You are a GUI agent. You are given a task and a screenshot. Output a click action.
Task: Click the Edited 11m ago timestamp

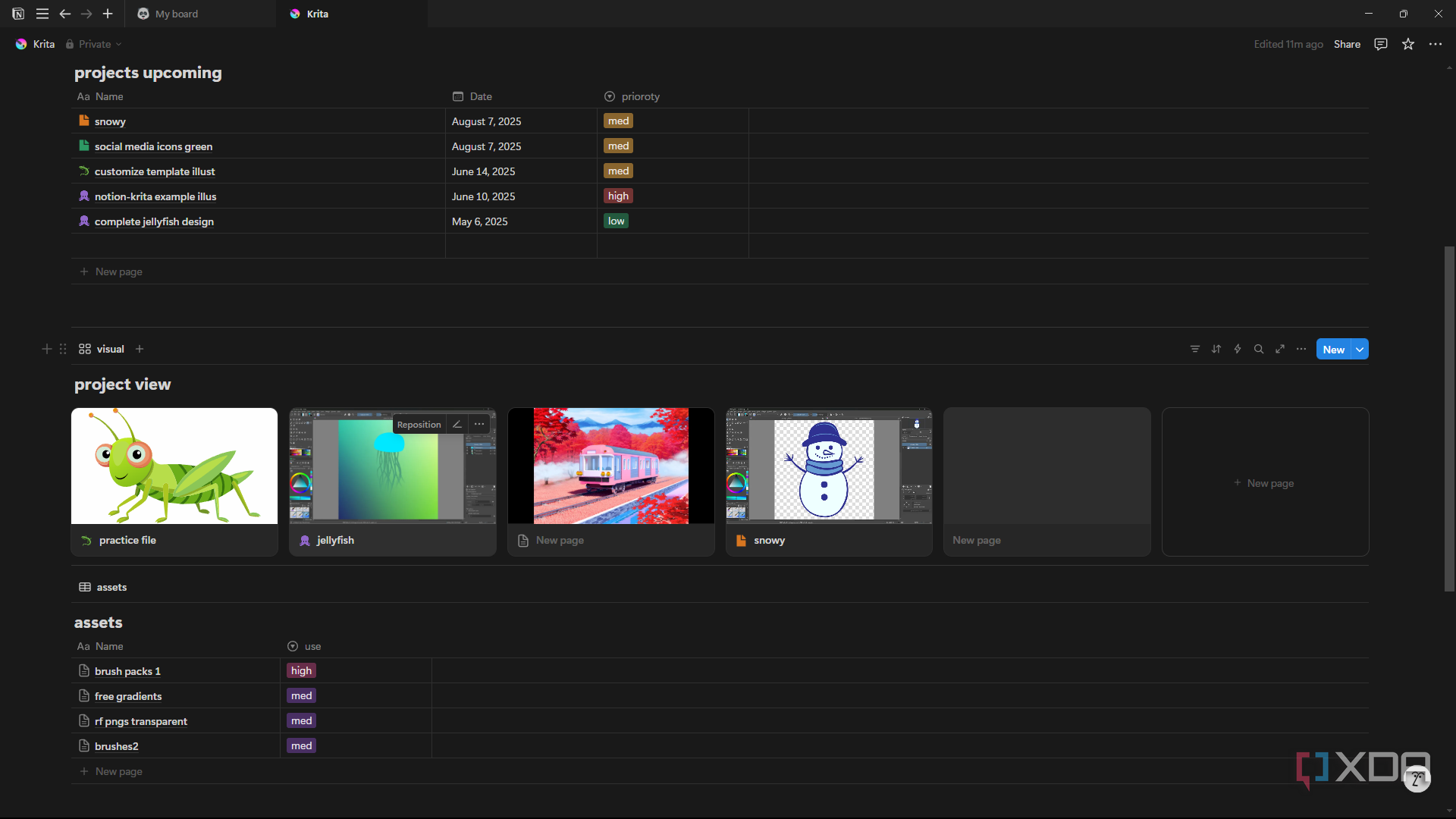point(1288,44)
